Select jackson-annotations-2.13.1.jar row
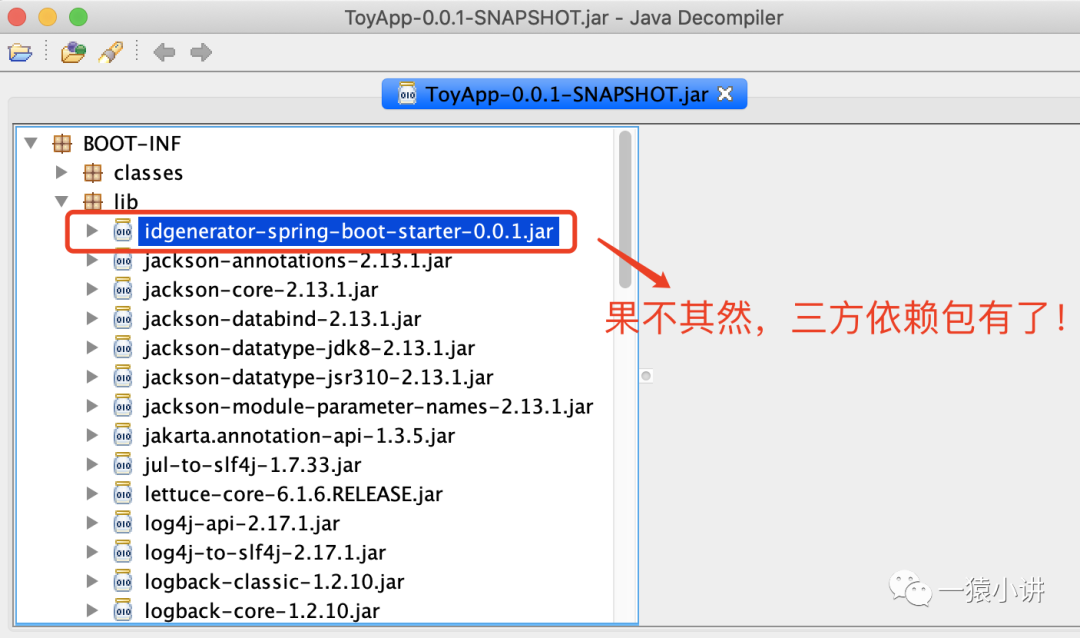1080x638 pixels. coord(298,260)
